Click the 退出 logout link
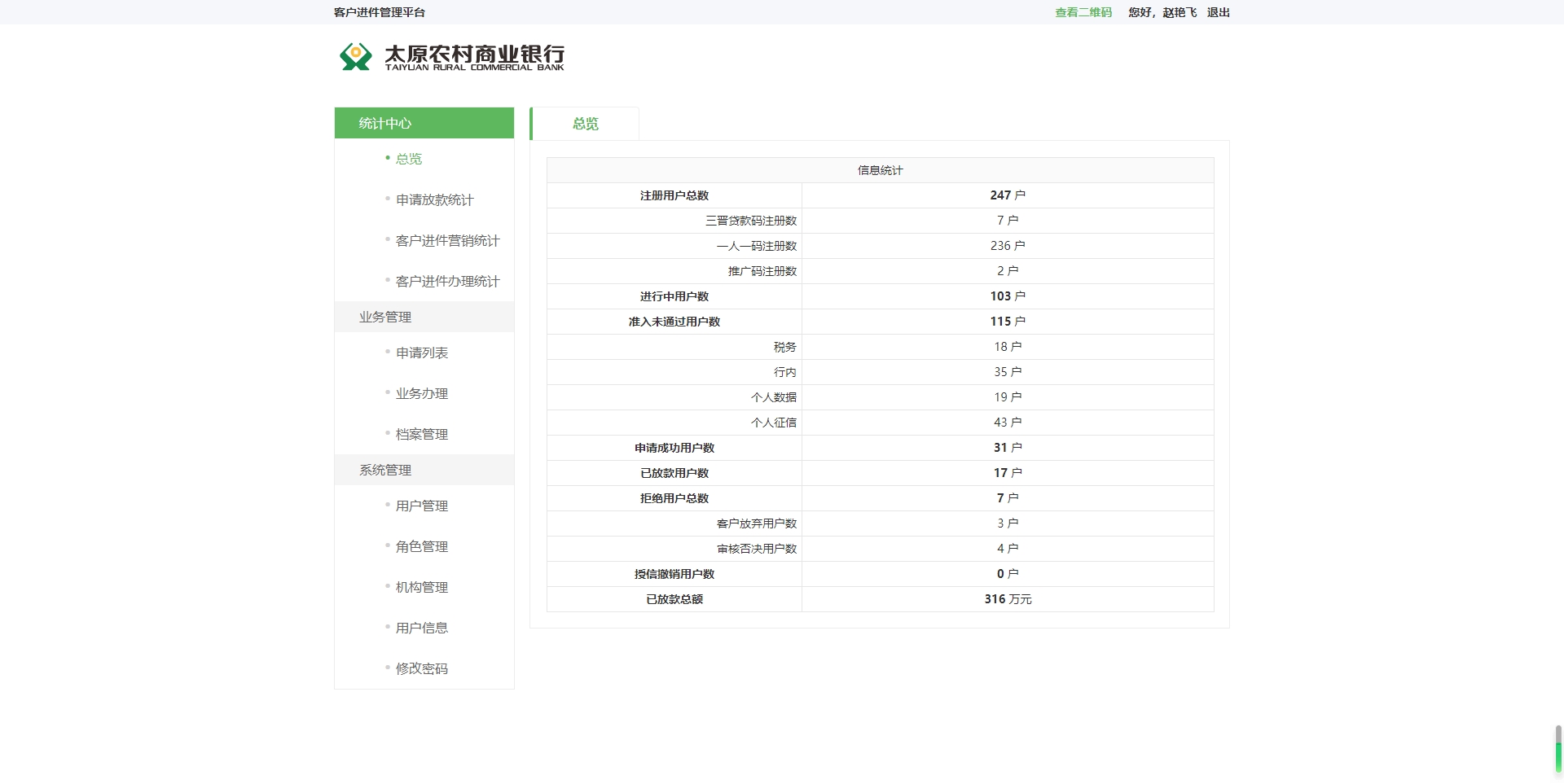The width and height of the screenshot is (1564, 784). pos(1219,12)
